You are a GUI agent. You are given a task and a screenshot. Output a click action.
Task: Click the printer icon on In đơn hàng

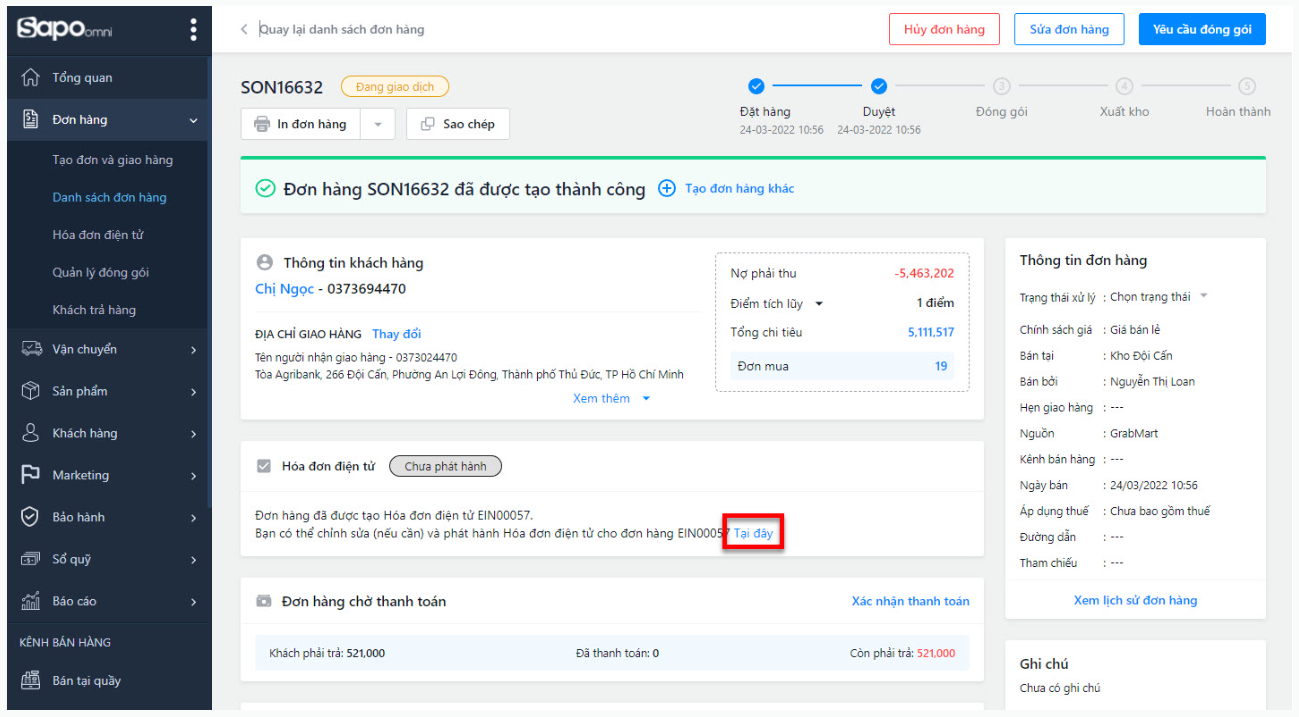[262, 124]
